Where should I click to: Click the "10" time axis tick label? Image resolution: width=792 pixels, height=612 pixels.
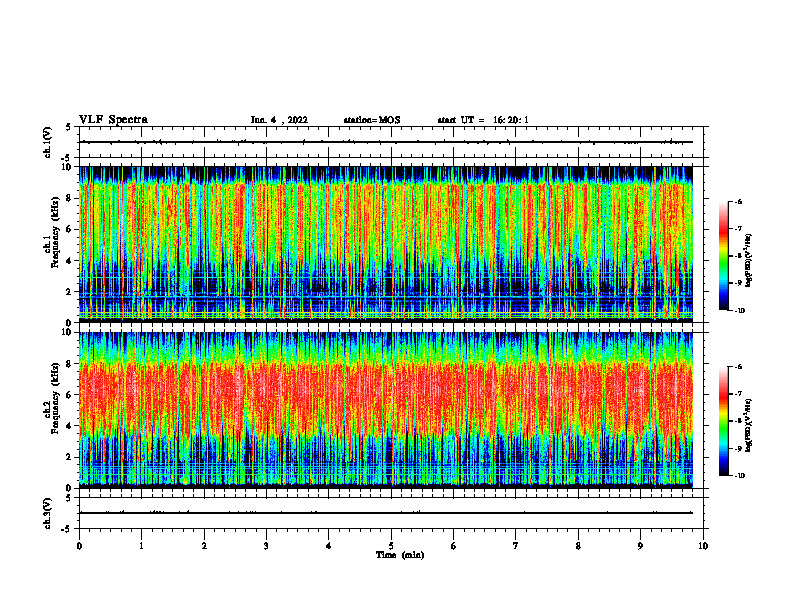[703, 546]
